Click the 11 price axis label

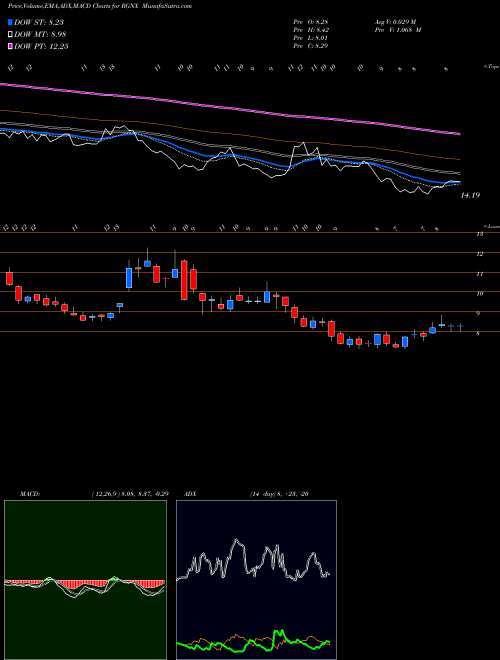click(479, 274)
